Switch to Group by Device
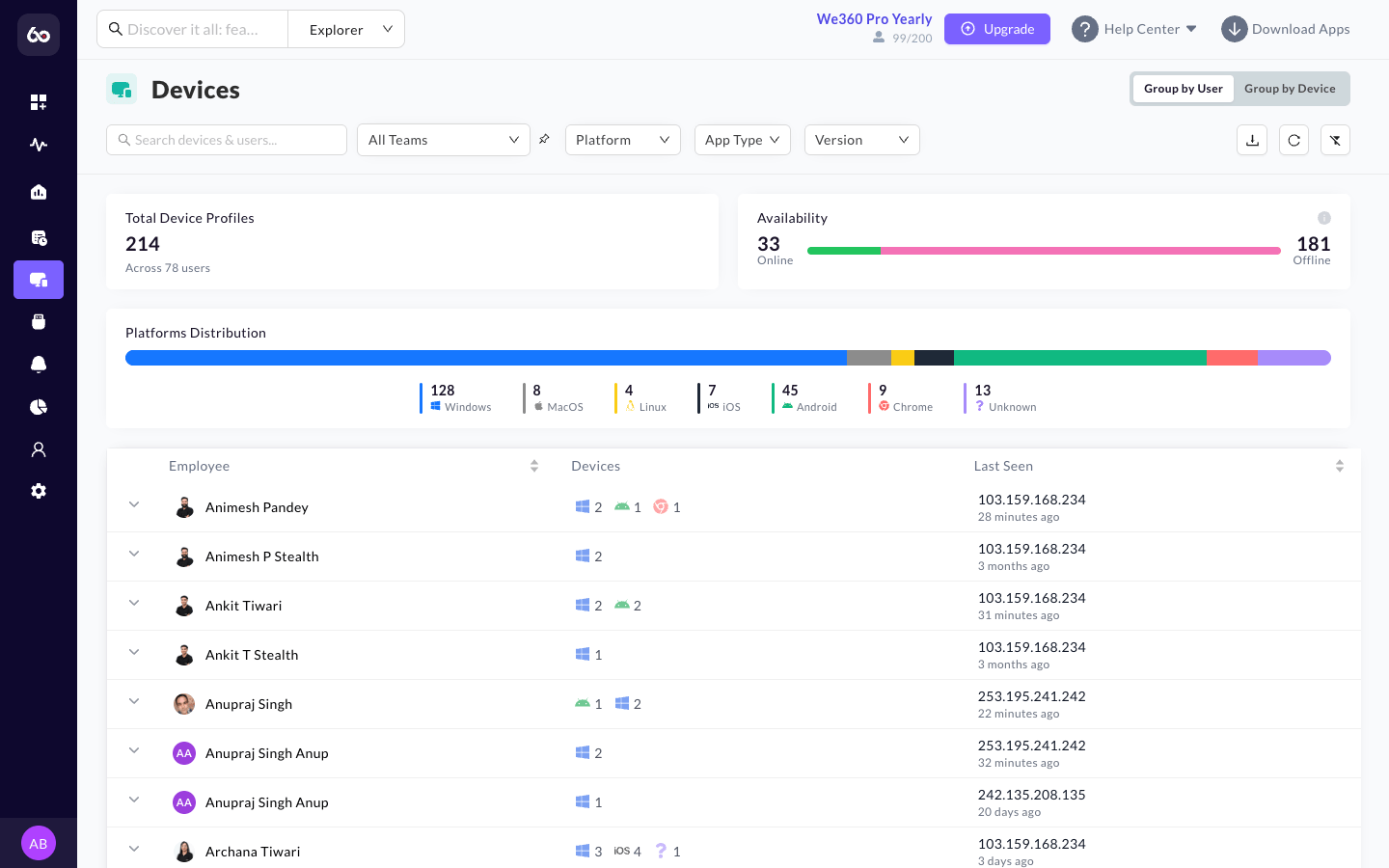The image size is (1389, 868). click(1290, 89)
